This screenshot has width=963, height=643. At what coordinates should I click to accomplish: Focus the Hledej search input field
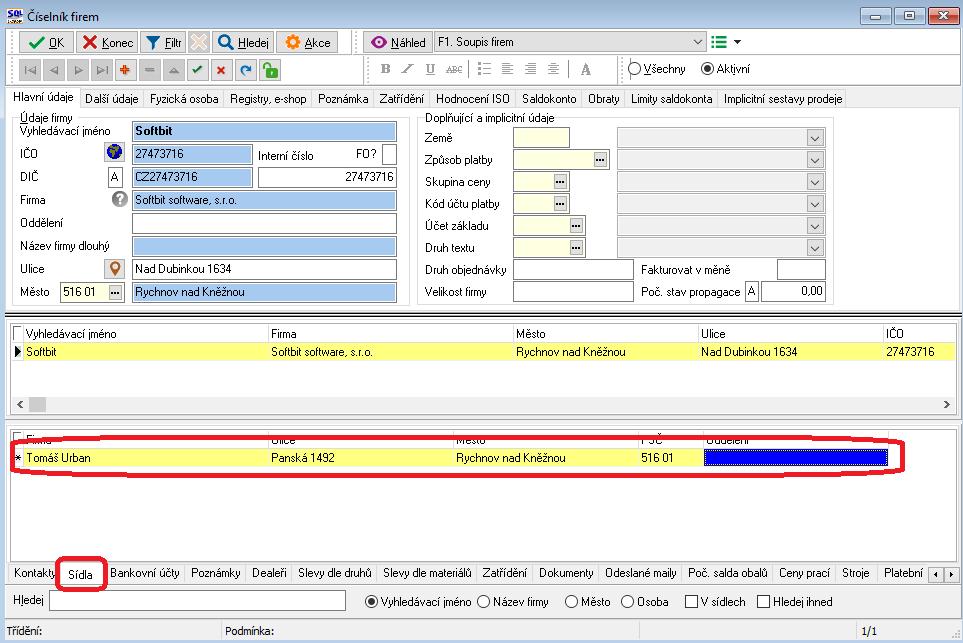point(198,601)
